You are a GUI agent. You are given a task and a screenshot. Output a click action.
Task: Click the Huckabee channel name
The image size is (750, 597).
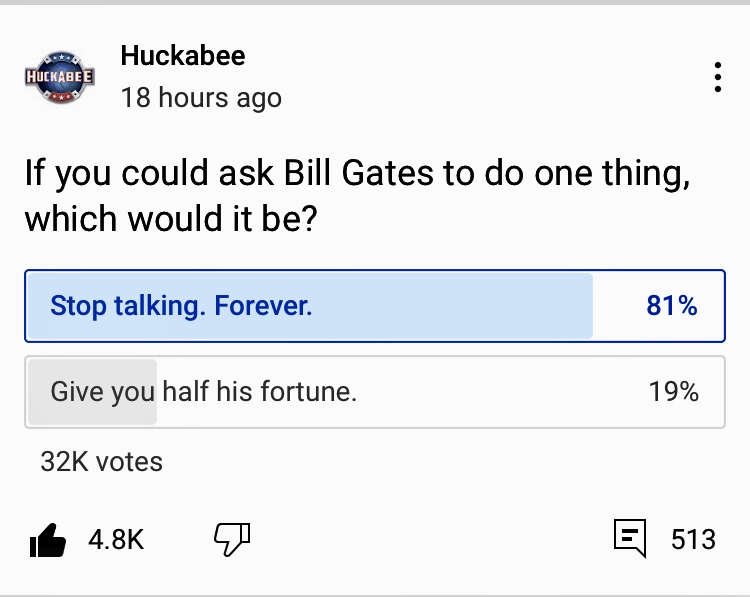coord(182,56)
